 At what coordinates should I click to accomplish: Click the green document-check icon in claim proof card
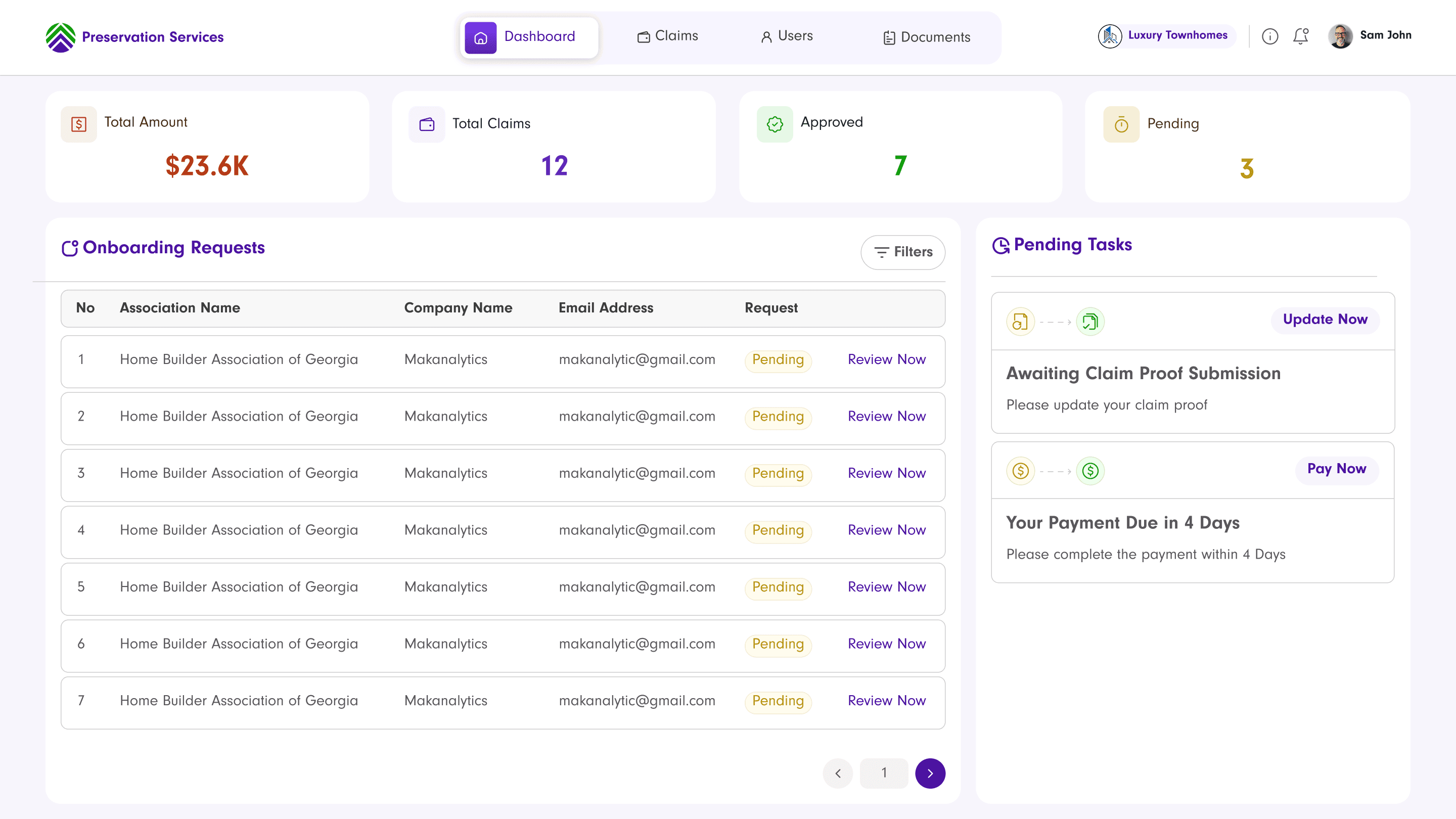tap(1090, 322)
